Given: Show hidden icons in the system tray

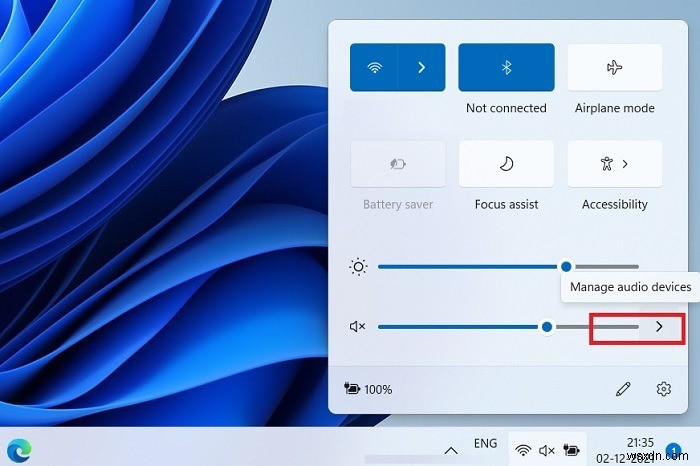Looking at the screenshot, I should (451, 450).
